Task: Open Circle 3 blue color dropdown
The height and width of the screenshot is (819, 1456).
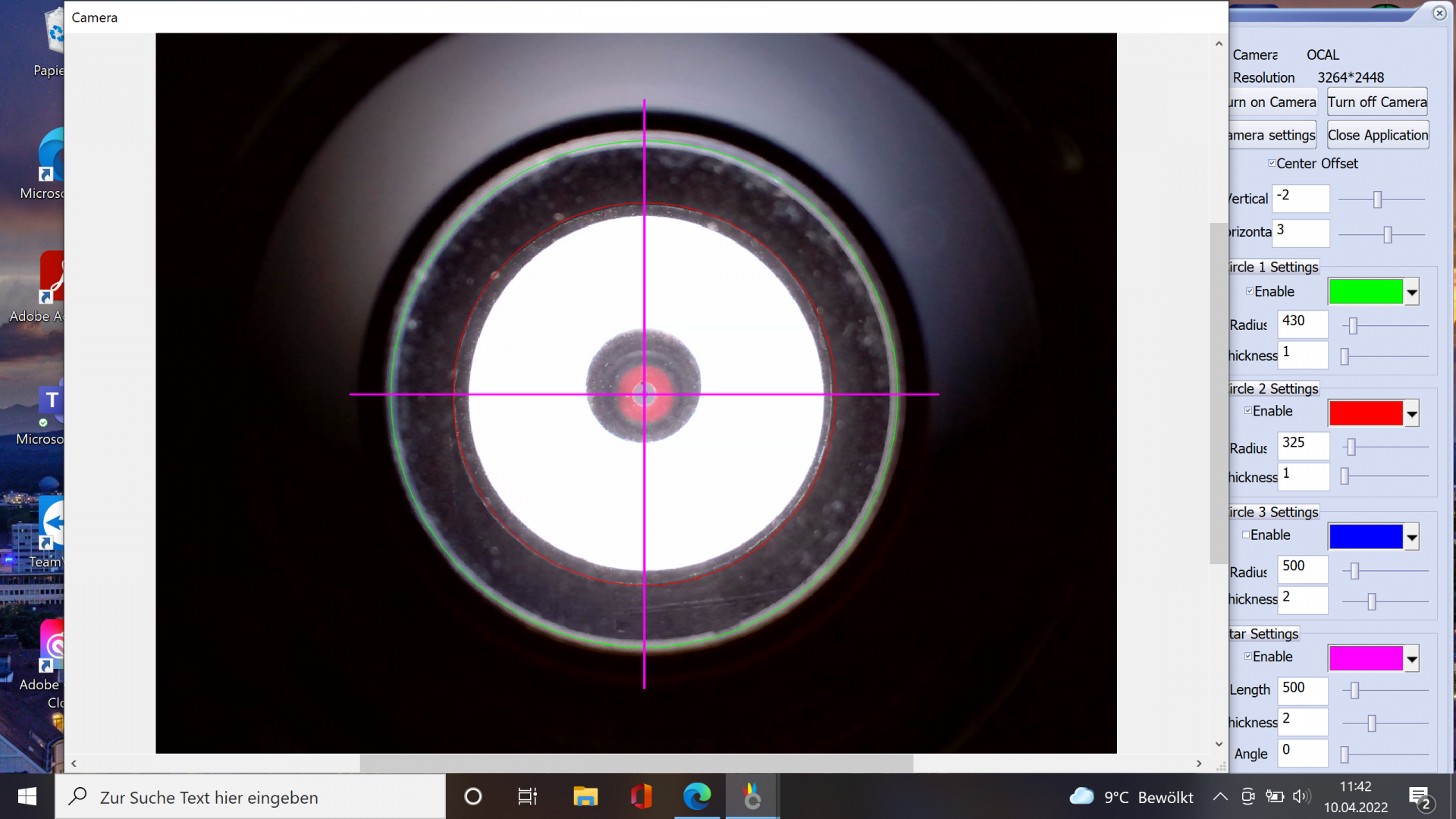Action: (1411, 537)
